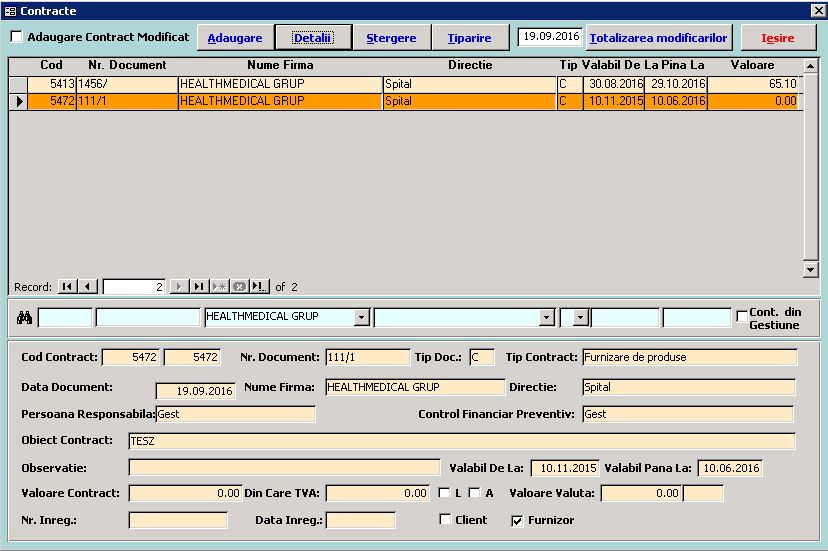Go to next record in navigator

tap(179, 287)
